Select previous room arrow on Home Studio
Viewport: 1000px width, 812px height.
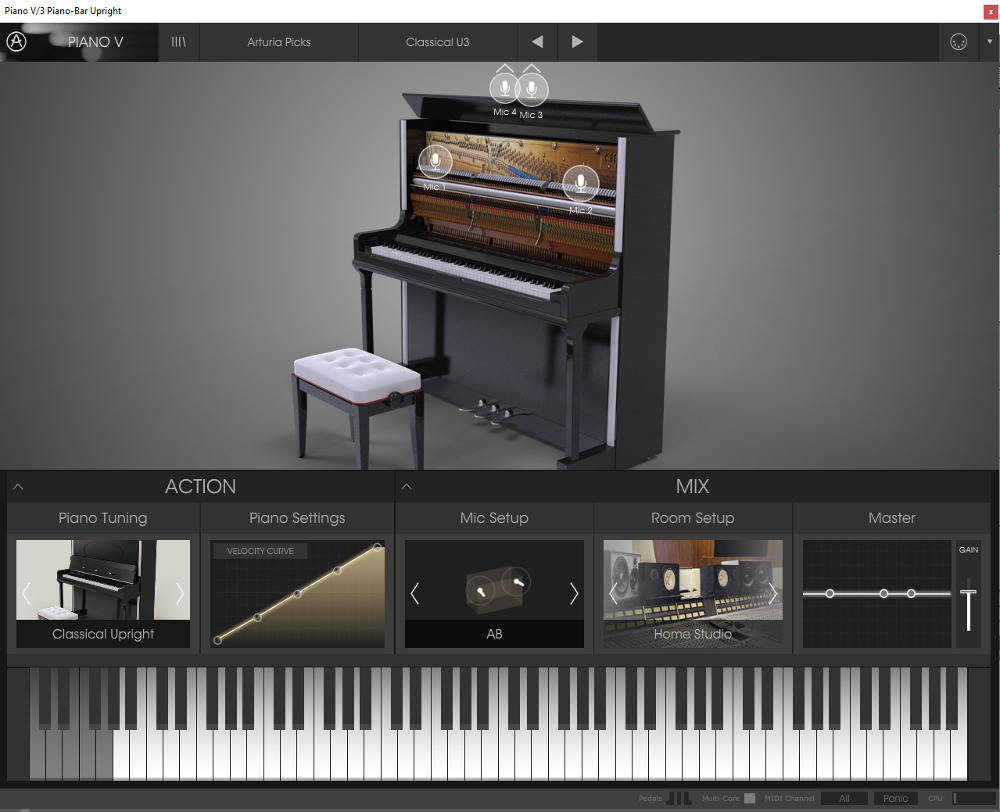click(614, 593)
